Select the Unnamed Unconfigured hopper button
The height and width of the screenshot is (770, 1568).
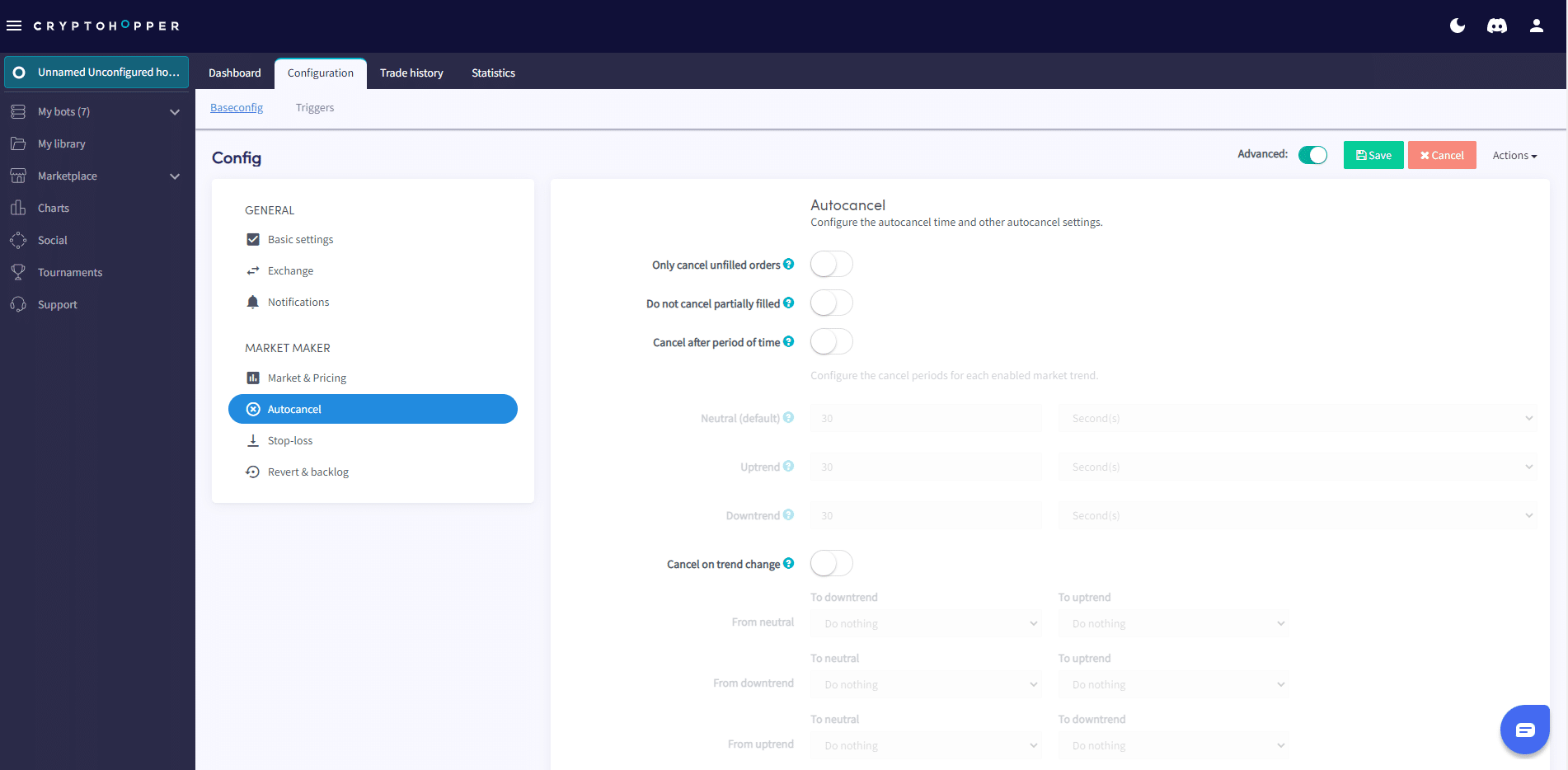(x=96, y=72)
